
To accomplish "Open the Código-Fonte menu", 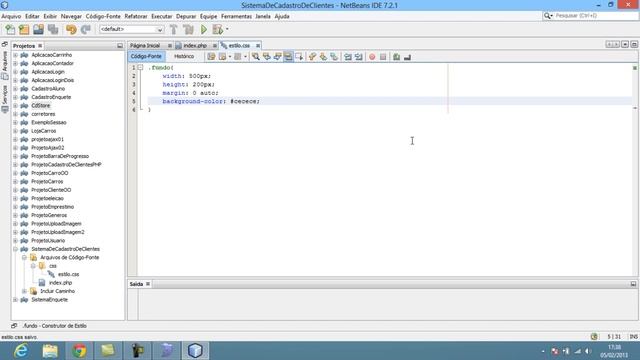I will pyautogui.click(x=103, y=16).
